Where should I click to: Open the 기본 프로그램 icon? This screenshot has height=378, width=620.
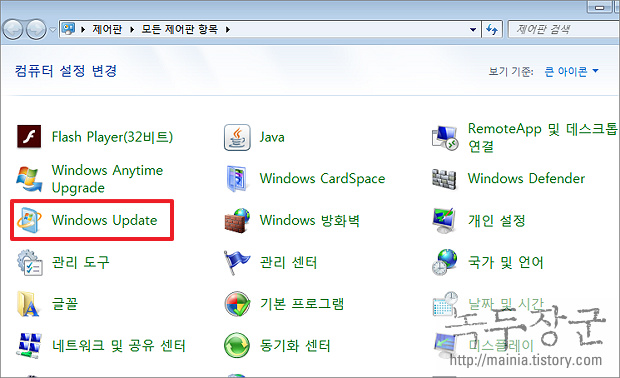pyautogui.click(x=237, y=304)
